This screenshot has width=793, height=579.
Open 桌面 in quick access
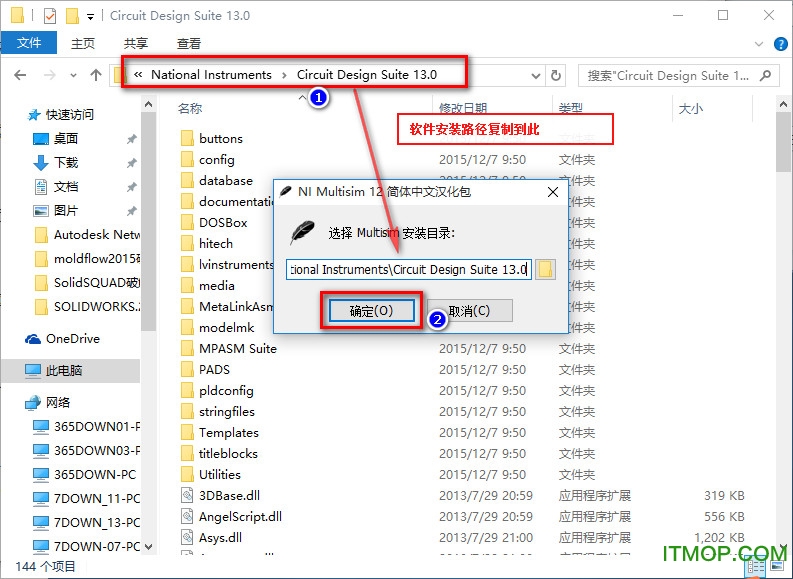[x=66, y=139]
